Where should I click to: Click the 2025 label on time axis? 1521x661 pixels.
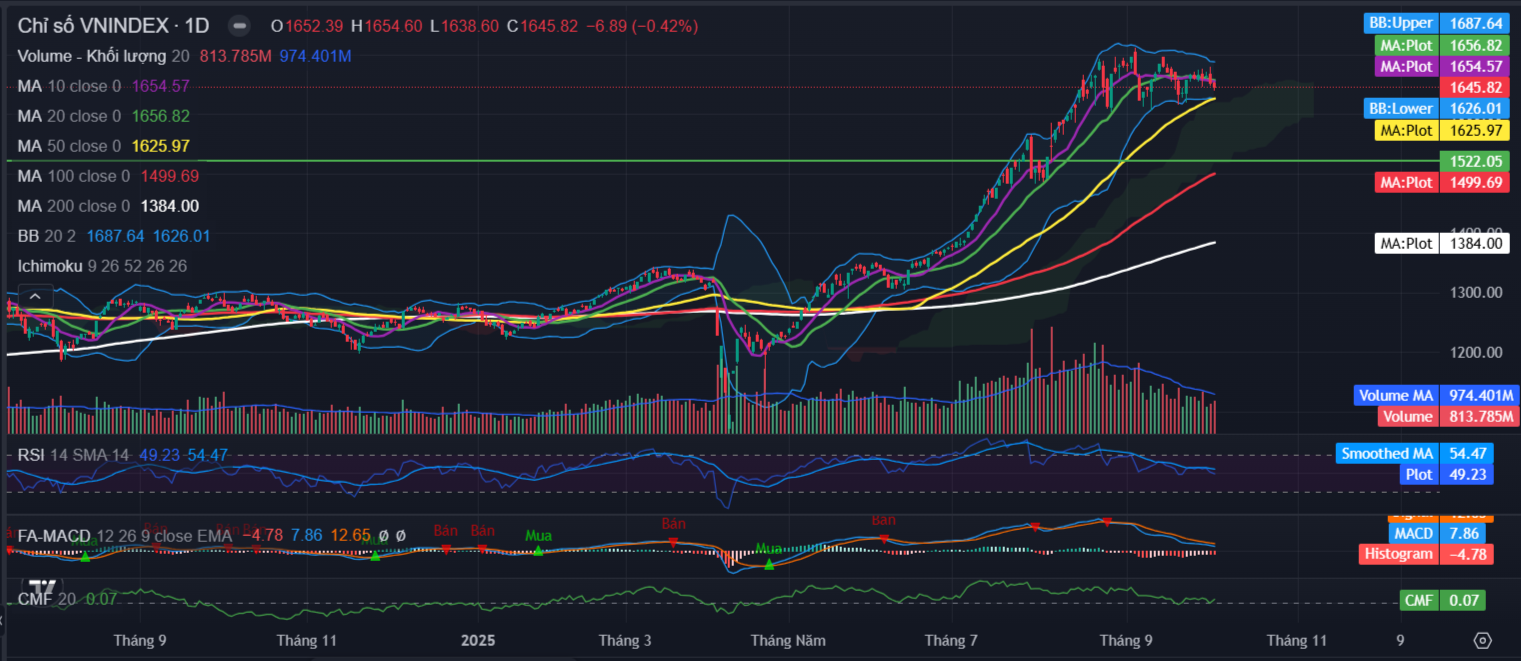(478, 640)
